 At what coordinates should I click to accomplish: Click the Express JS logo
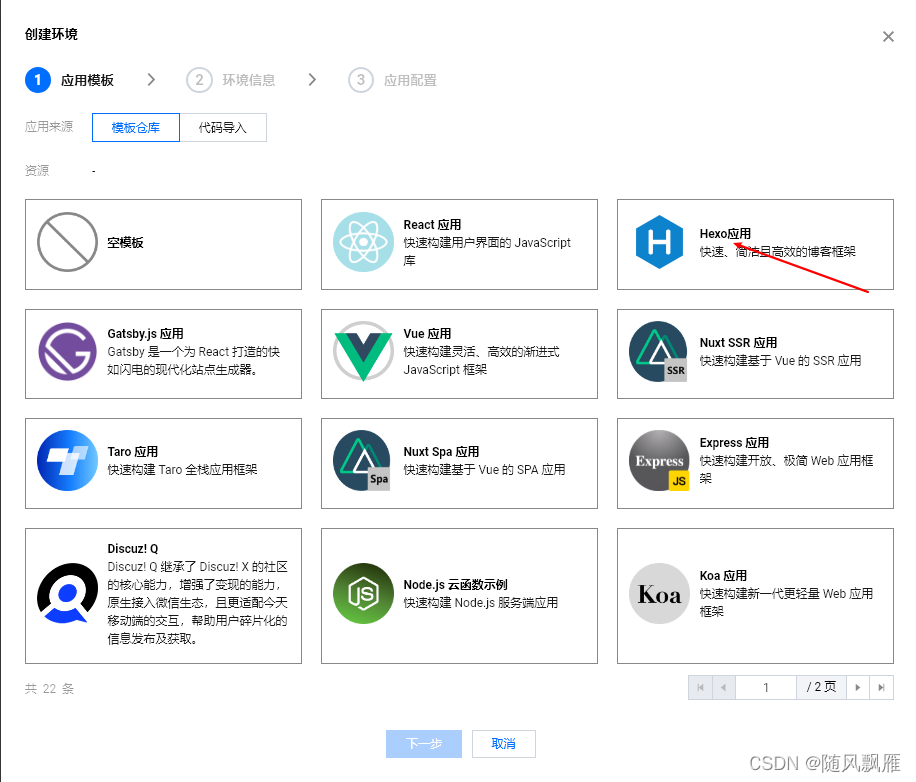659,460
